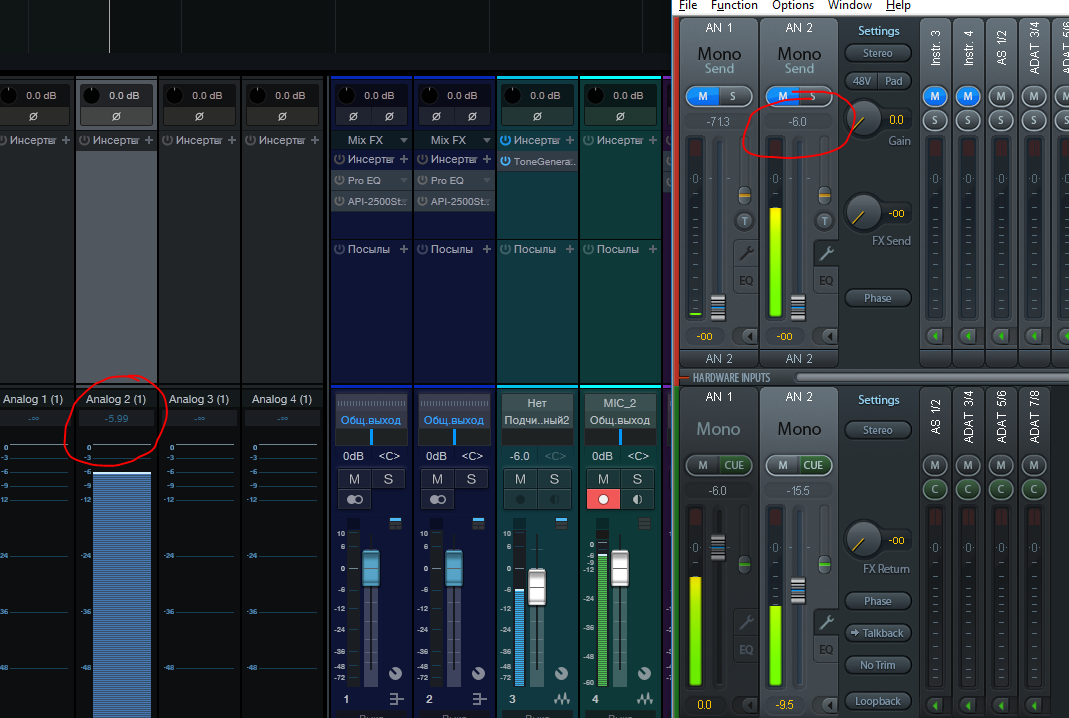Screen dimensions: 1069x718
Task: Open input selector MIC_2 on channel 4
Action: click(620, 403)
